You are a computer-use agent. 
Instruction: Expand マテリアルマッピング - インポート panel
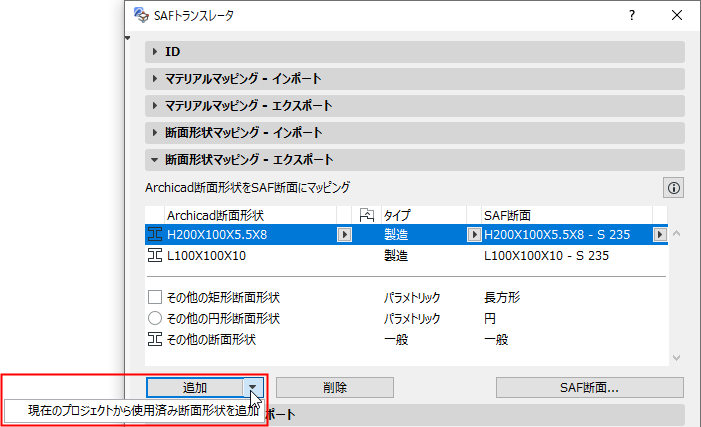pyautogui.click(x=415, y=79)
